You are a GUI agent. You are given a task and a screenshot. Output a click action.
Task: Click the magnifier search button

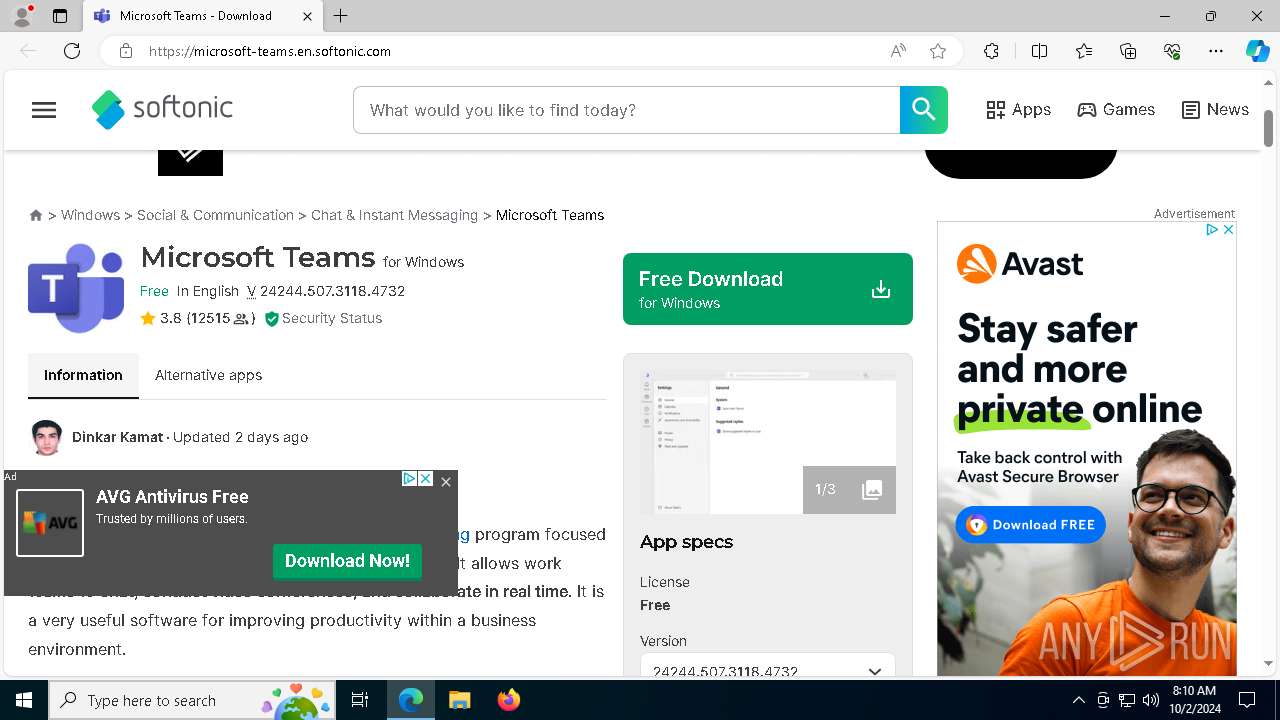(923, 110)
